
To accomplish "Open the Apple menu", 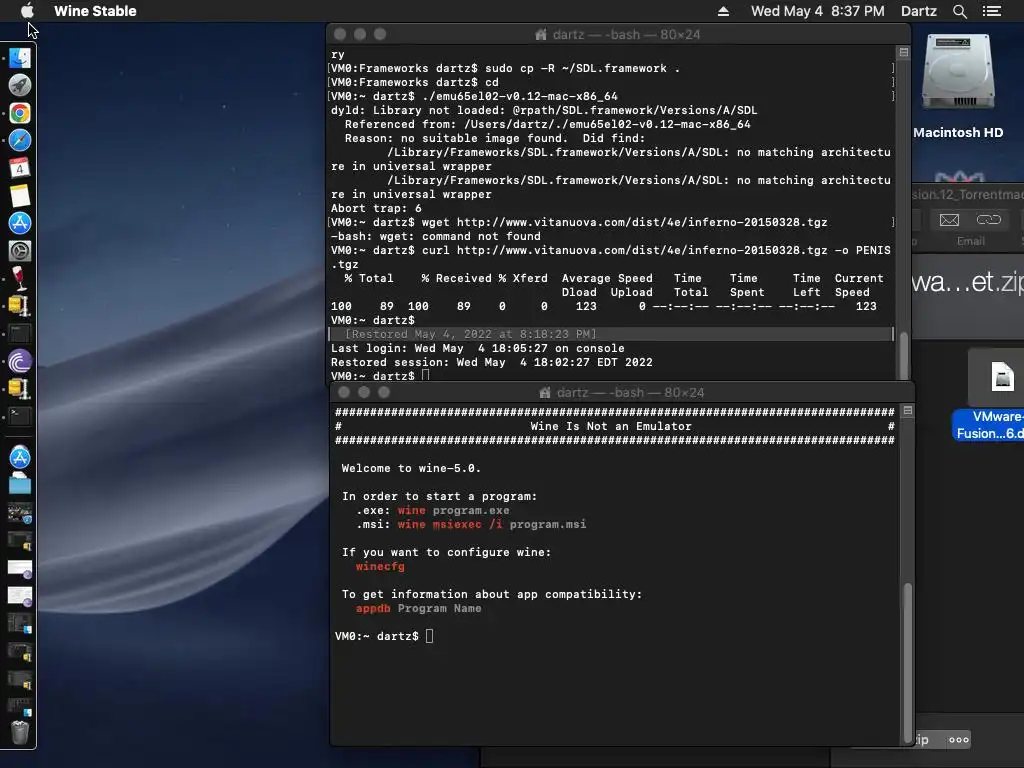I will pos(27,10).
